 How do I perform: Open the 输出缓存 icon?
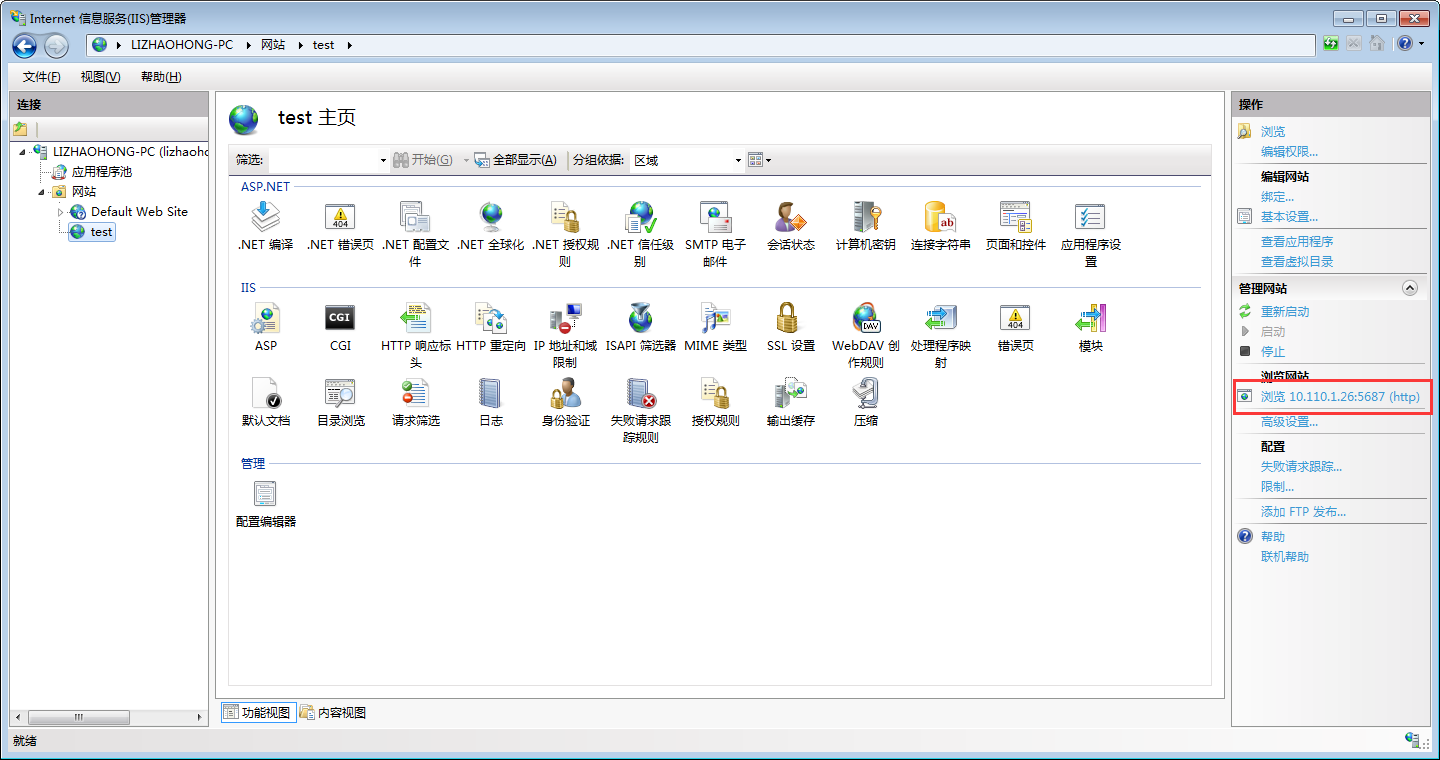coord(790,393)
